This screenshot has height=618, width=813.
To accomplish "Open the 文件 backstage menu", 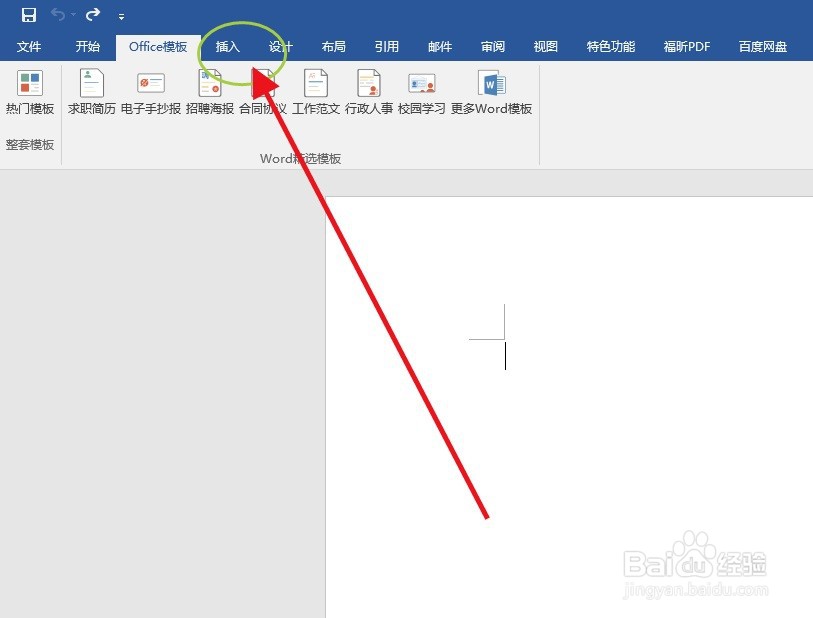I will (29, 46).
